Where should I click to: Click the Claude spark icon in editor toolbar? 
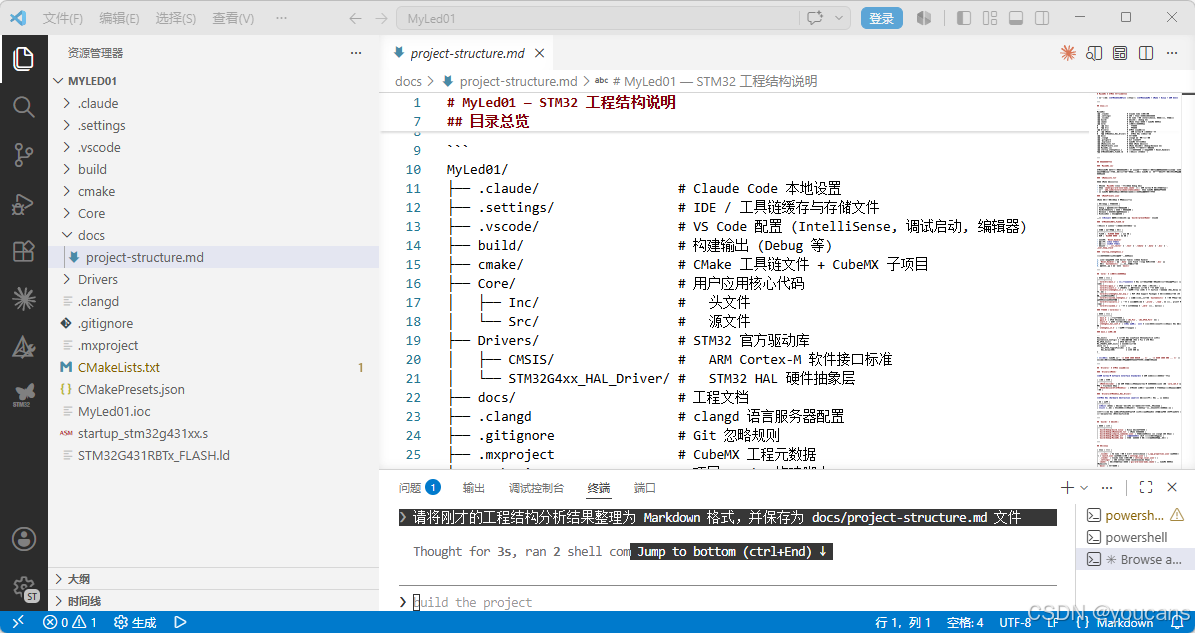point(1068,53)
